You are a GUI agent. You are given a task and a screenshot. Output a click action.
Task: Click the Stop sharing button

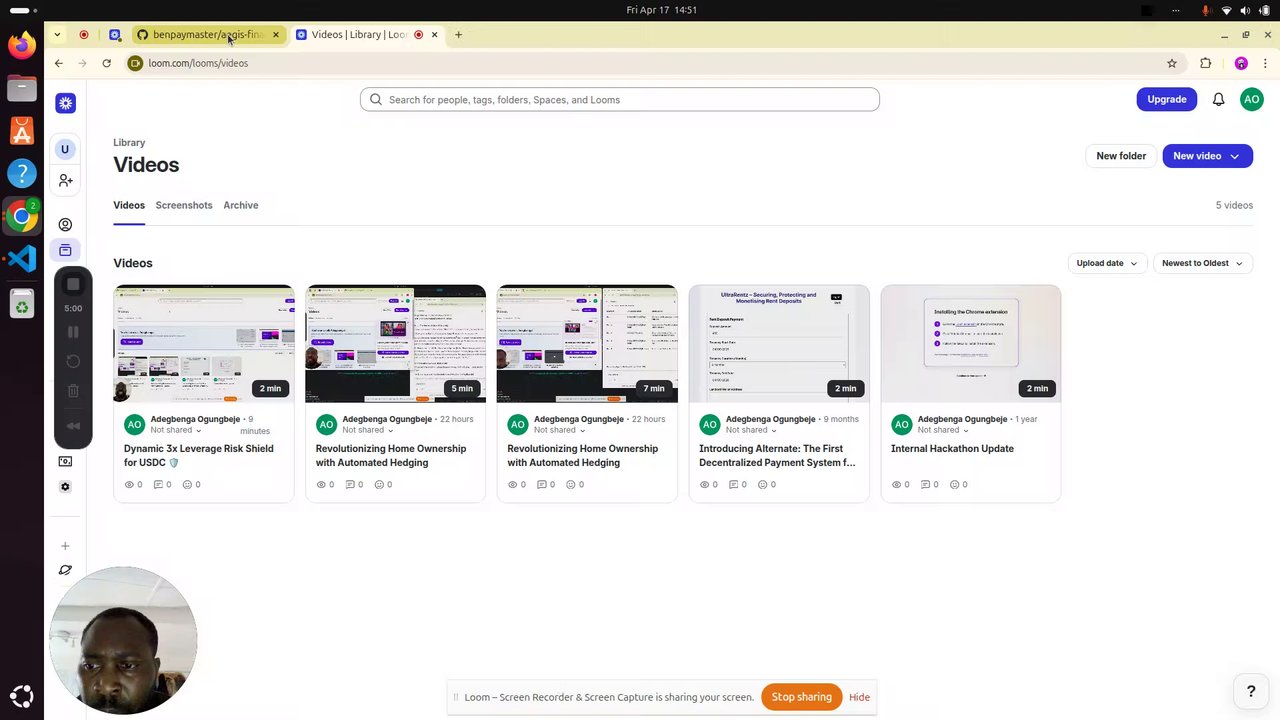[x=801, y=697]
